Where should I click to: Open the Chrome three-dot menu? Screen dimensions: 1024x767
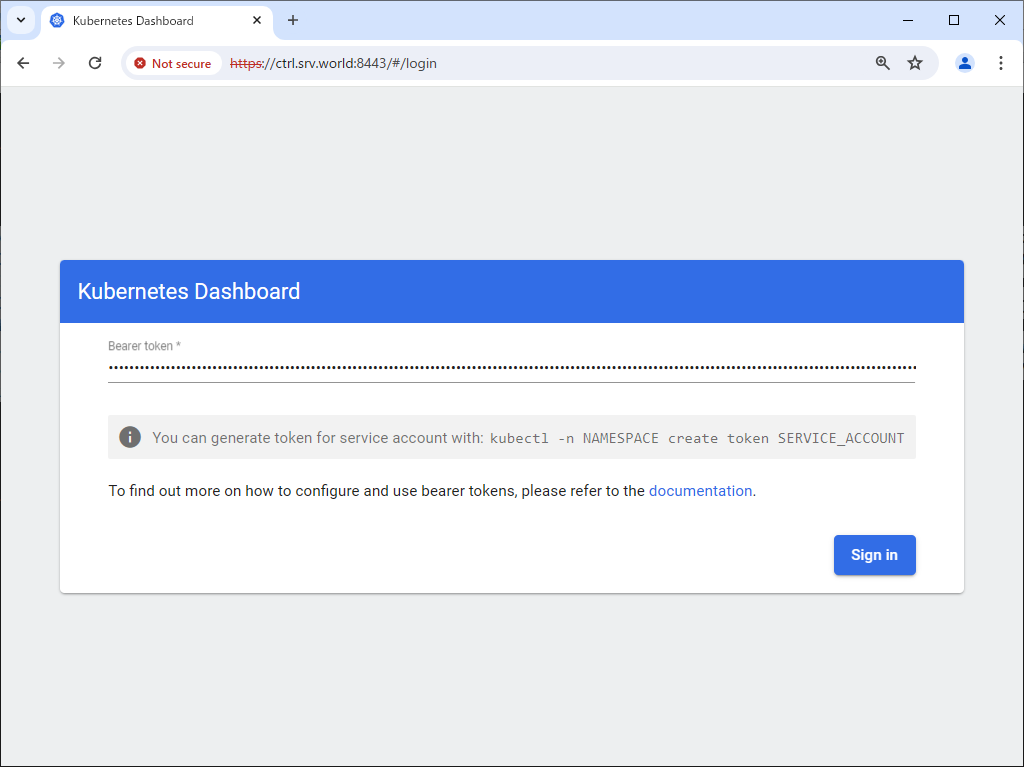[1000, 63]
